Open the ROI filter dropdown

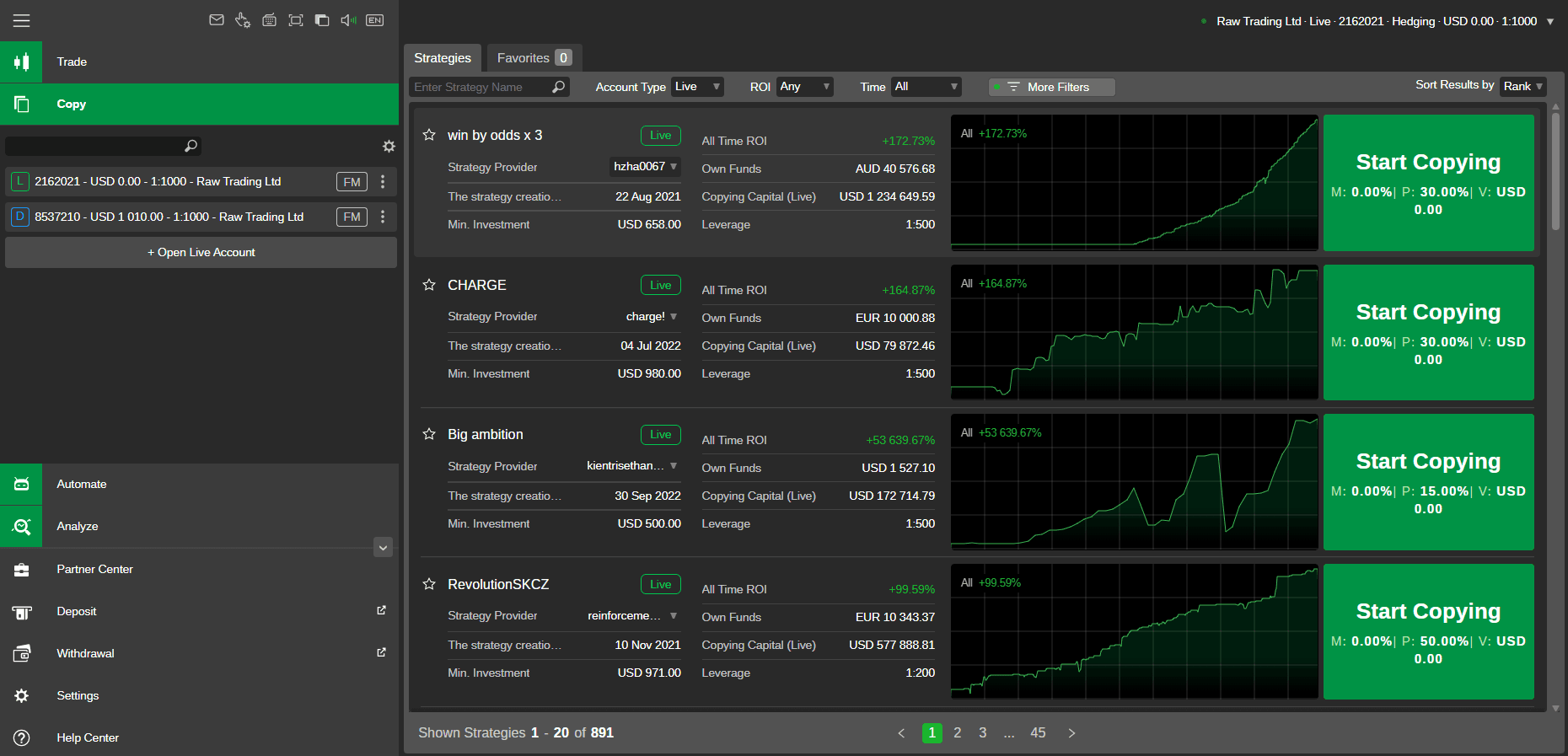point(805,87)
